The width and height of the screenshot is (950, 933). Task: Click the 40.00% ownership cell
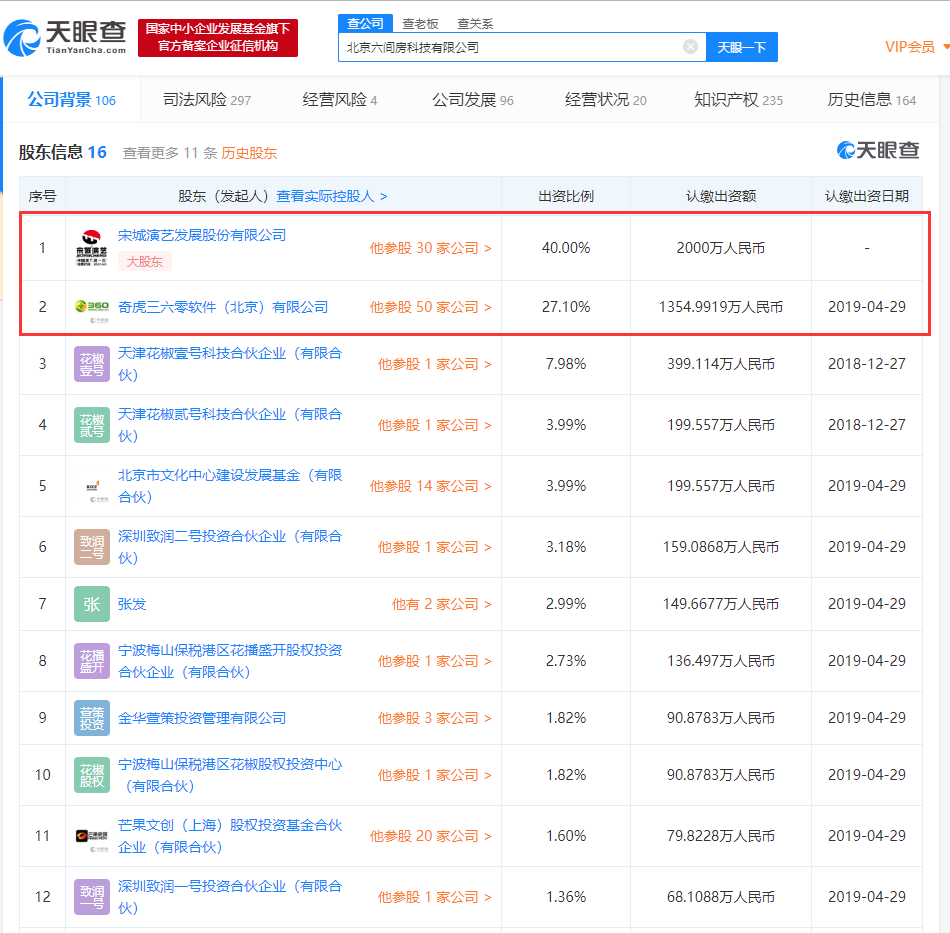[x=566, y=248]
